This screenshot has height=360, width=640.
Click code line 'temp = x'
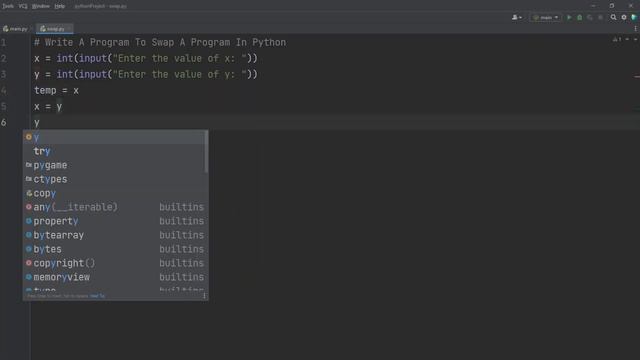coord(56,91)
